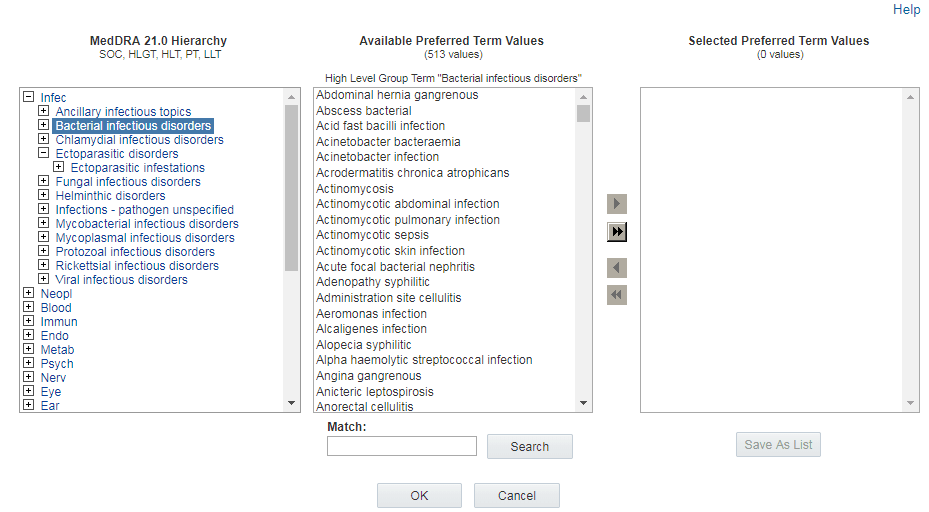929x512 pixels.
Task: Select Actinomycosis from available values
Action: pyautogui.click(x=355, y=189)
